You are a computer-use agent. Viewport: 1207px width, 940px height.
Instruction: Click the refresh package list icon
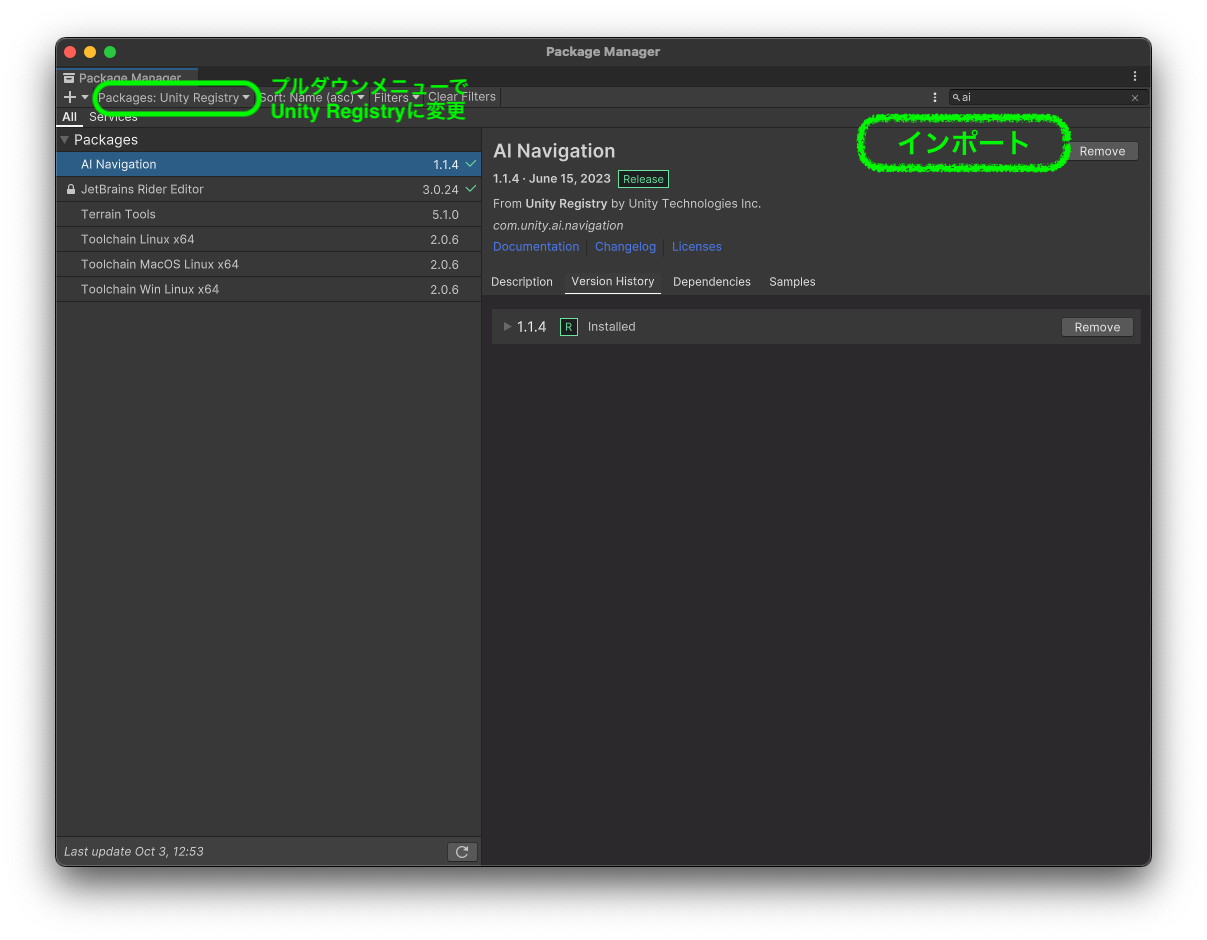tap(462, 852)
